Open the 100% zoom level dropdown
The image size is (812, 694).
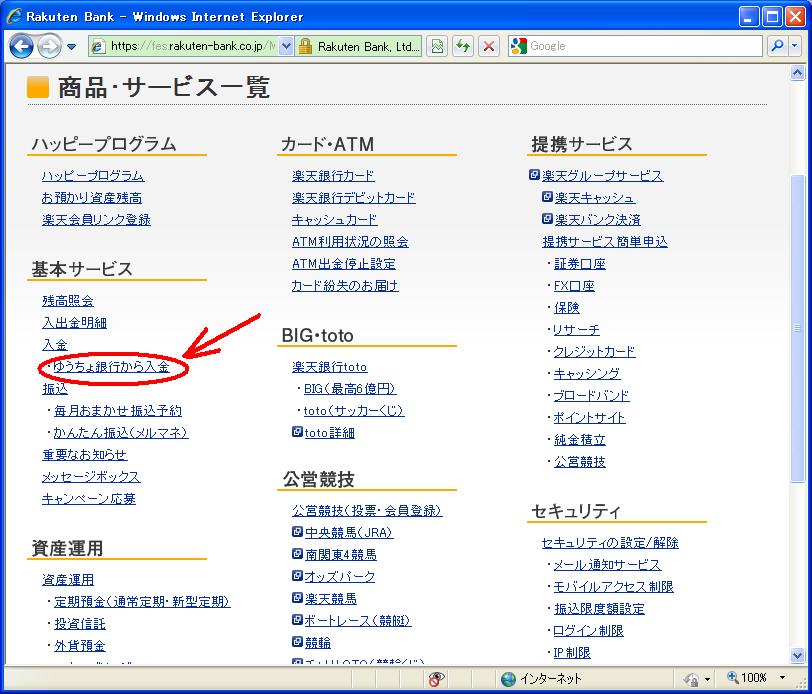[782, 678]
